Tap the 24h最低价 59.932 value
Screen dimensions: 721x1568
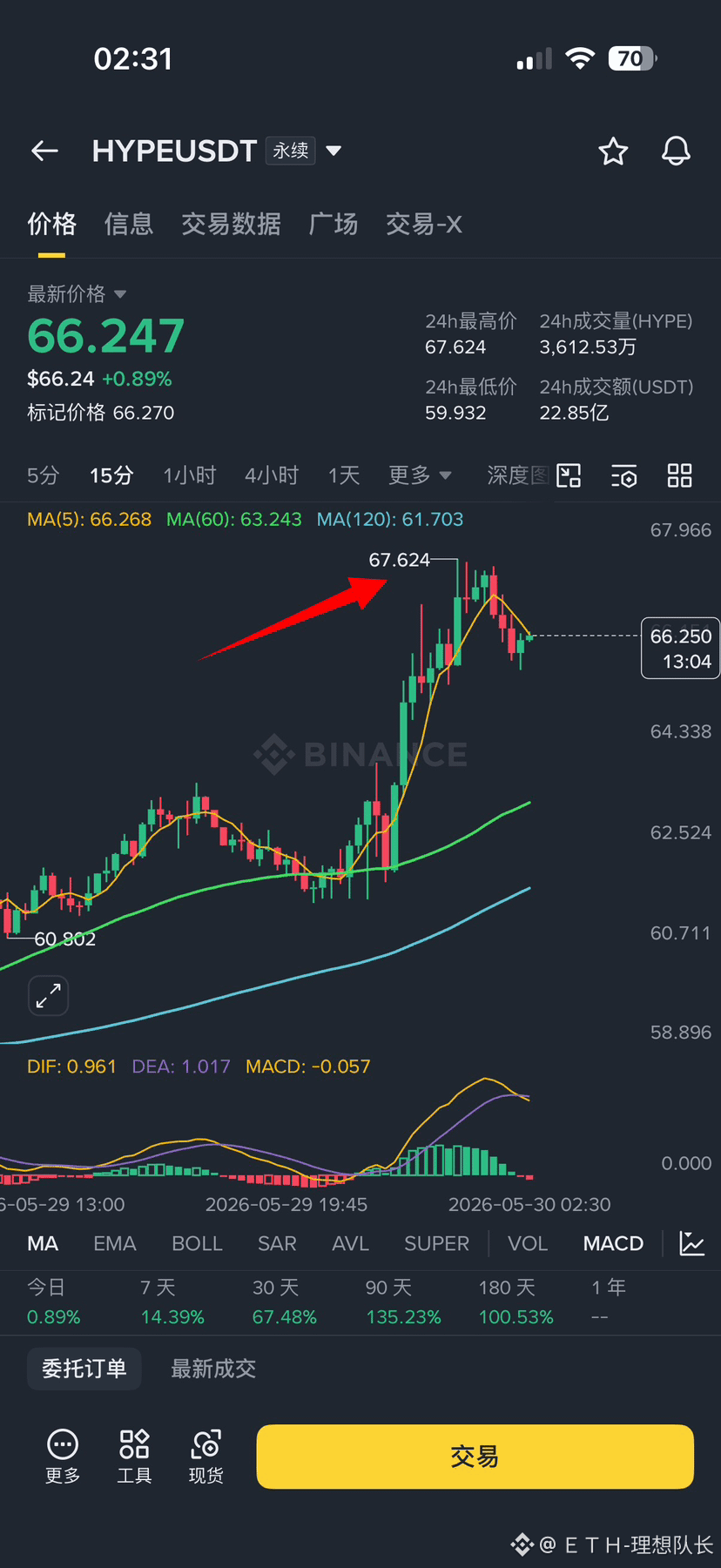455,413
